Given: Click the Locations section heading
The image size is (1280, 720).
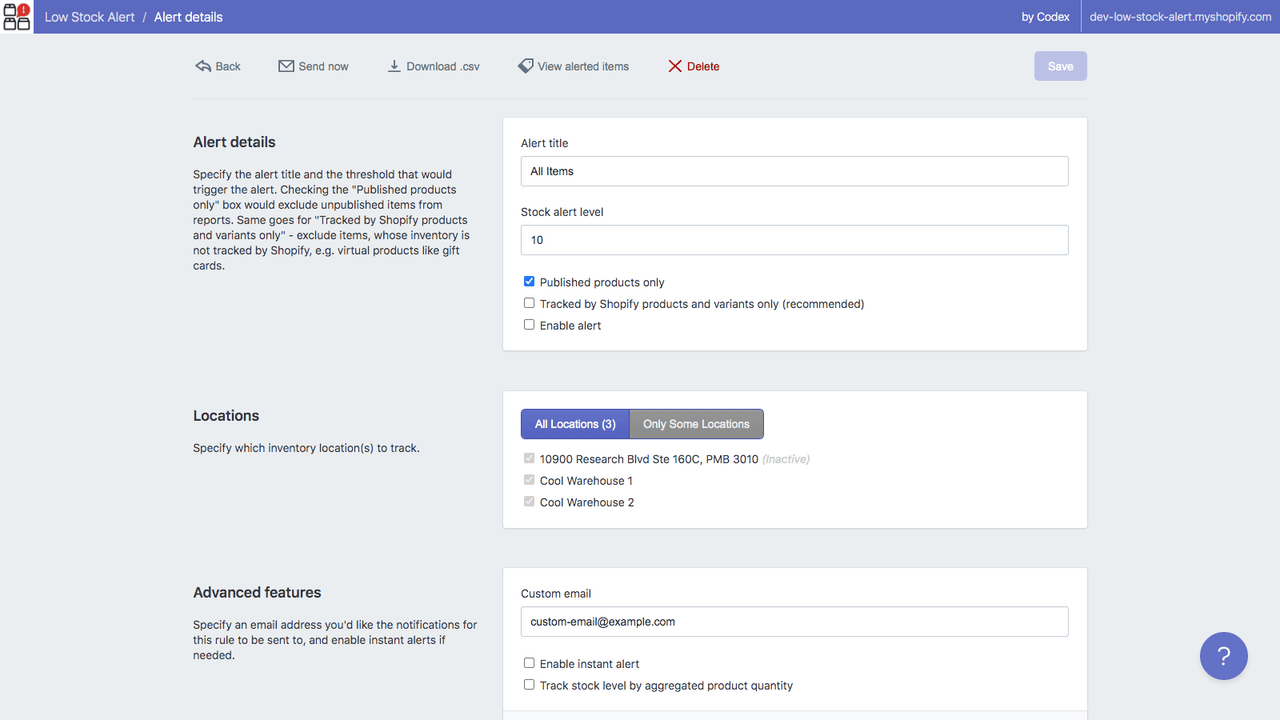Looking at the screenshot, I should pos(226,416).
